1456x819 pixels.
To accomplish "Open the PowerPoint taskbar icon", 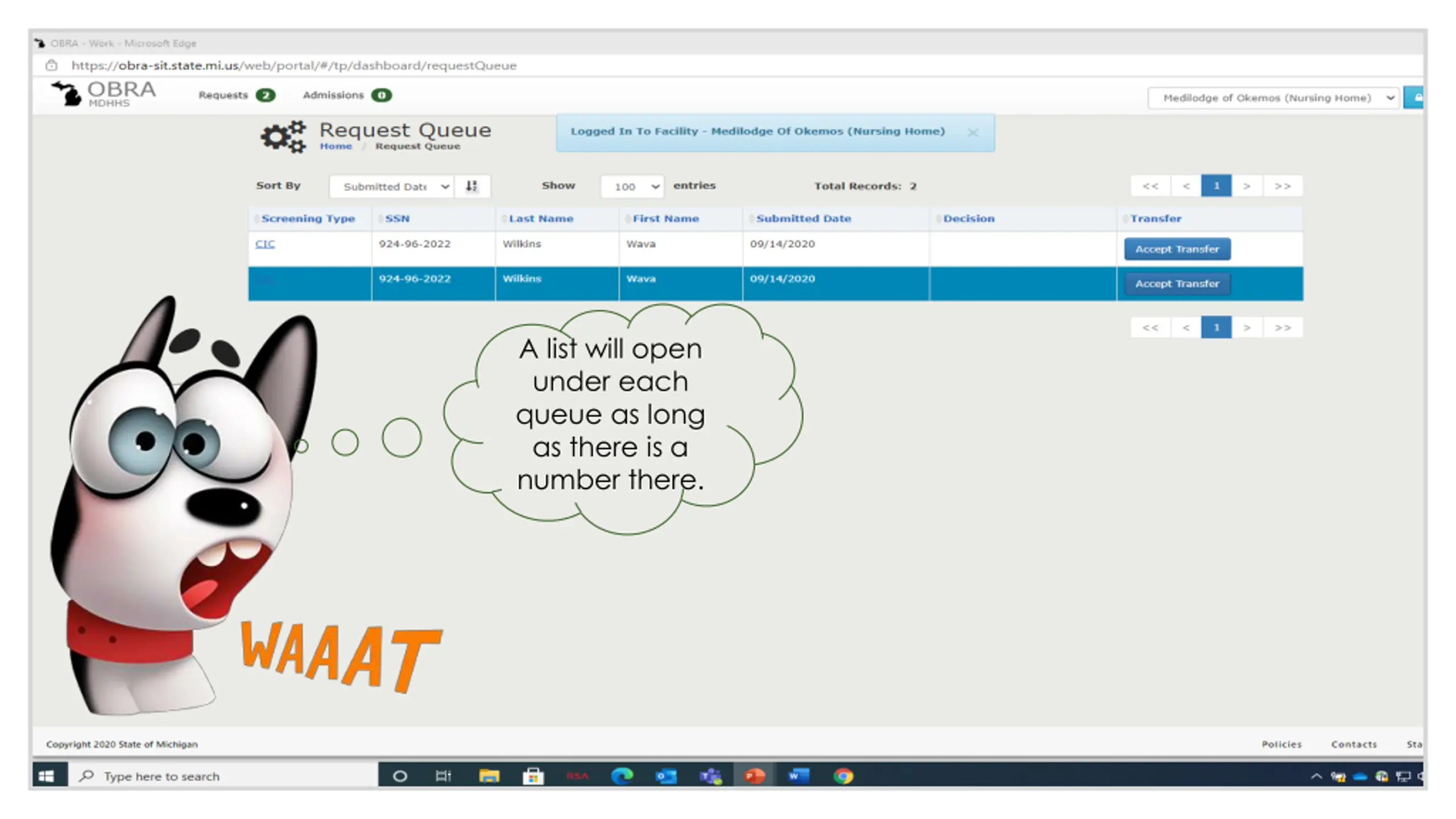I will coord(754,776).
